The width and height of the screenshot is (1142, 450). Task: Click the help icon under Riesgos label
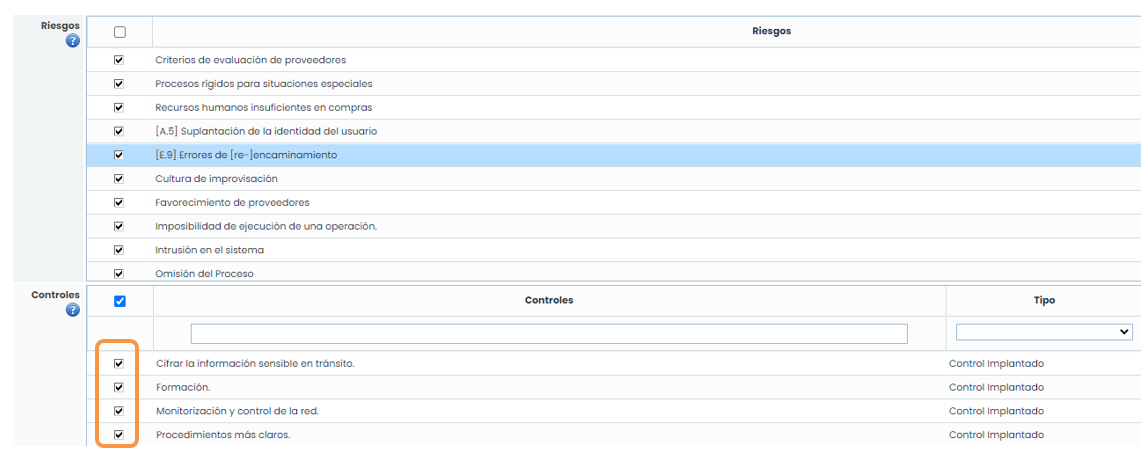(72, 41)
